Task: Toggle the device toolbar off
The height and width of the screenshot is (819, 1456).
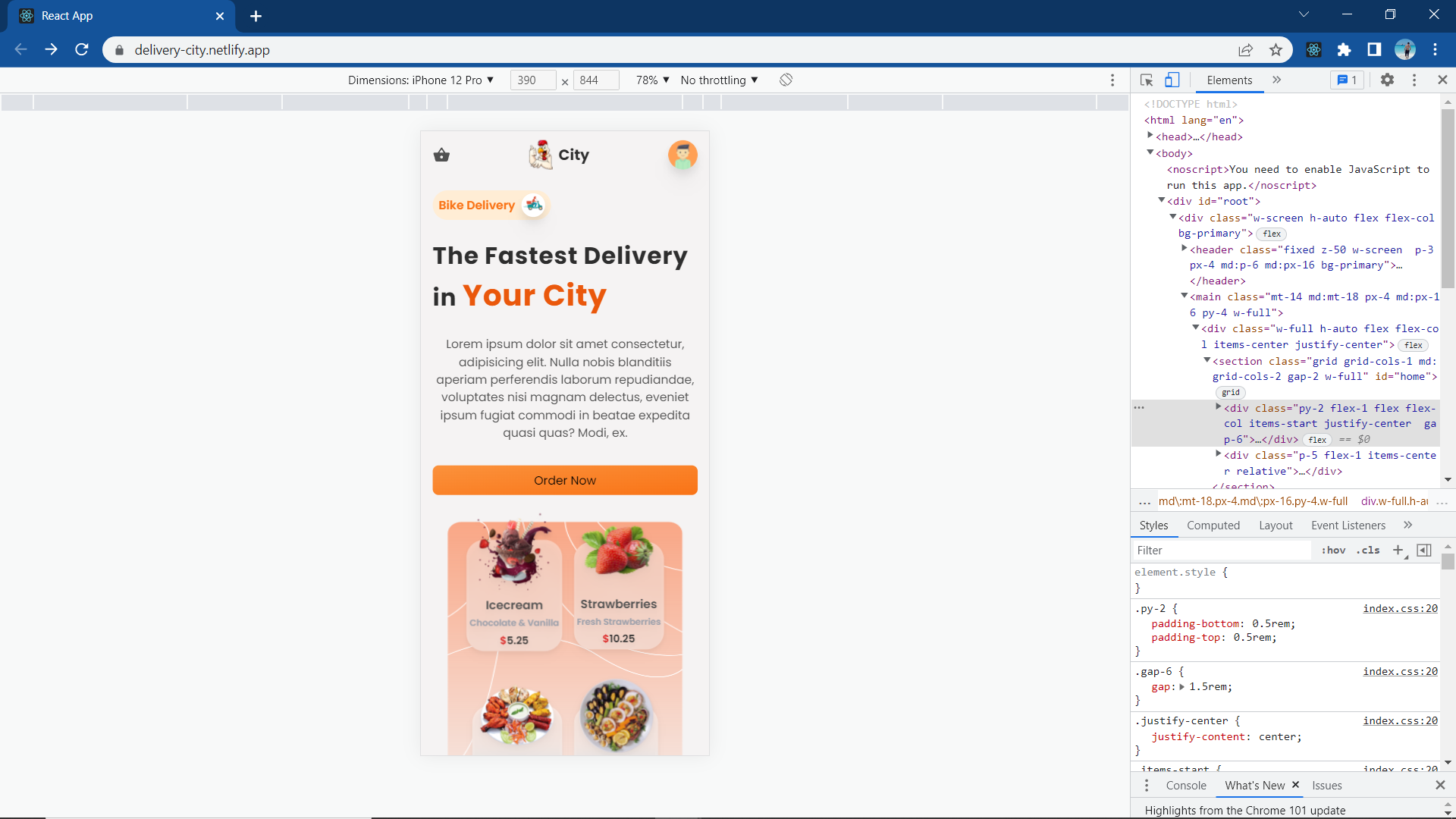Action: (x=1172, y=80)
